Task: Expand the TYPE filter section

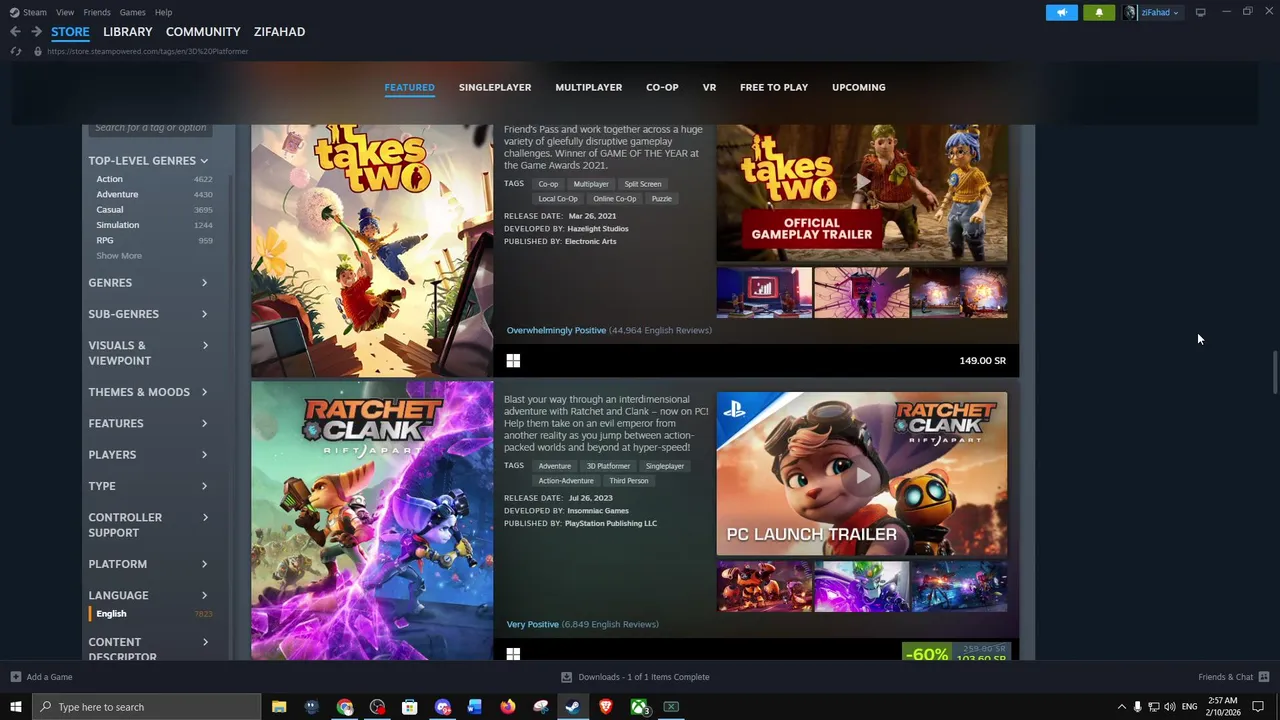Action: coord(148,486)
